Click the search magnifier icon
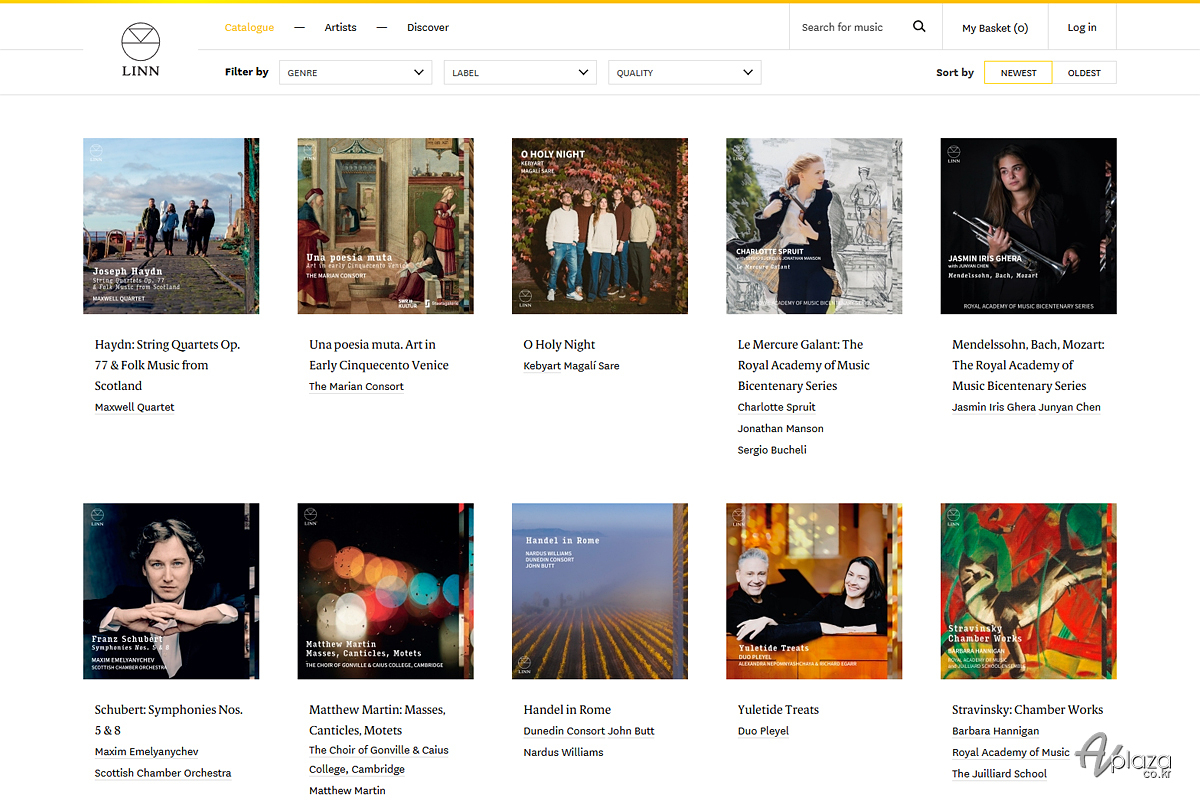Viewport: 1200px width, 800px height. (919, 27)
